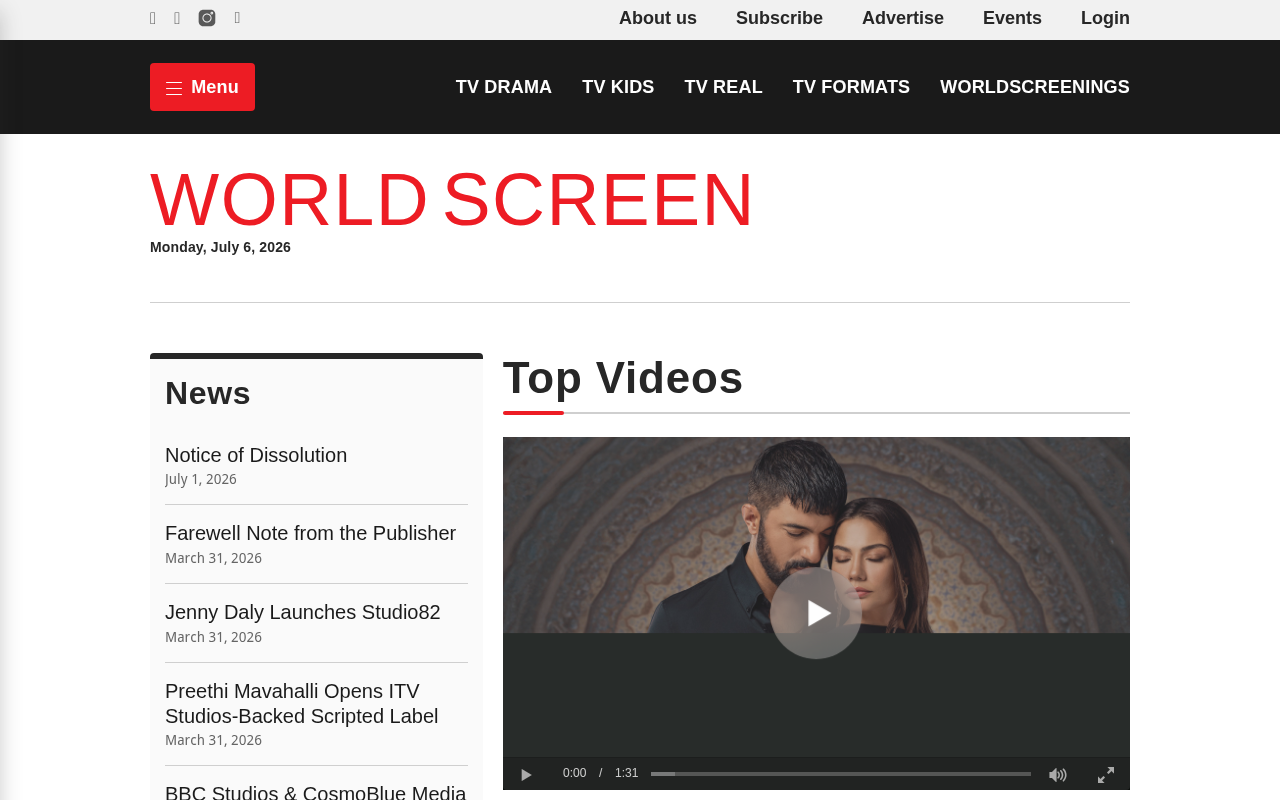
Task: Click the Top Videos heading
Action: [x=623, y=378]
